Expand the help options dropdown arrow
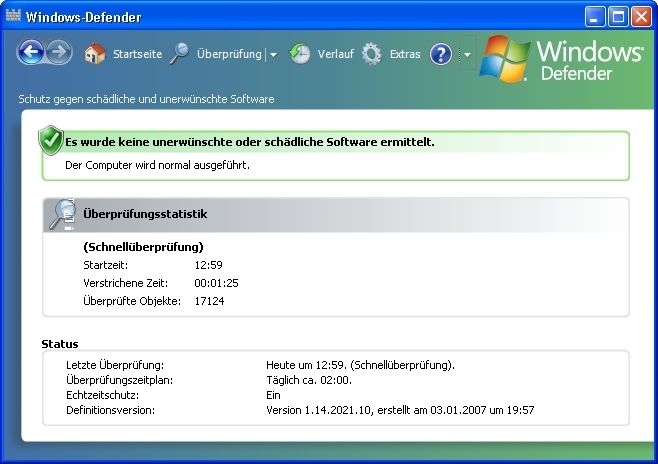This screenshot has height=464, width=658. click(467, 55)
